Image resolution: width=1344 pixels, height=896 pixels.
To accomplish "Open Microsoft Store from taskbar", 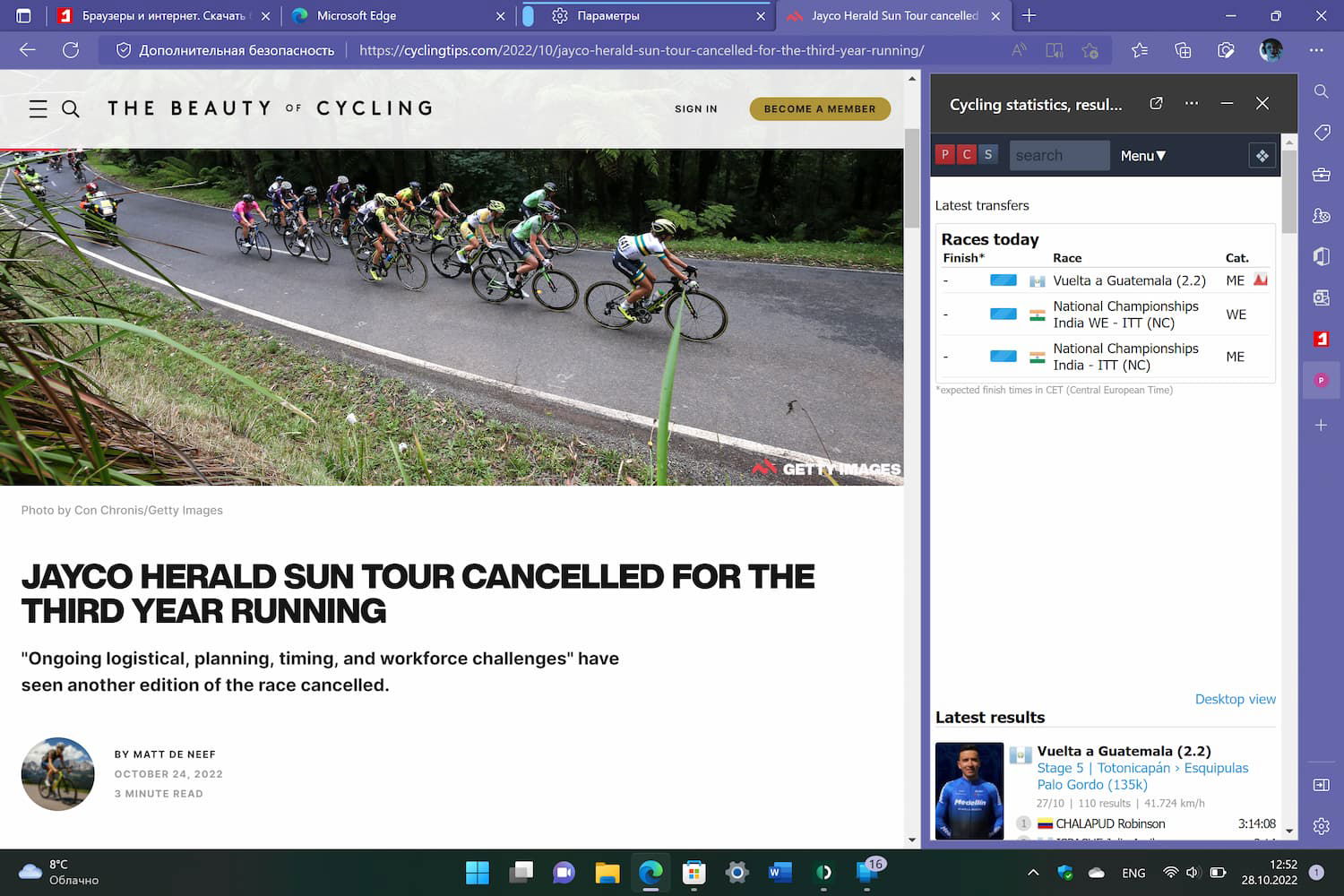I will 694,872.
